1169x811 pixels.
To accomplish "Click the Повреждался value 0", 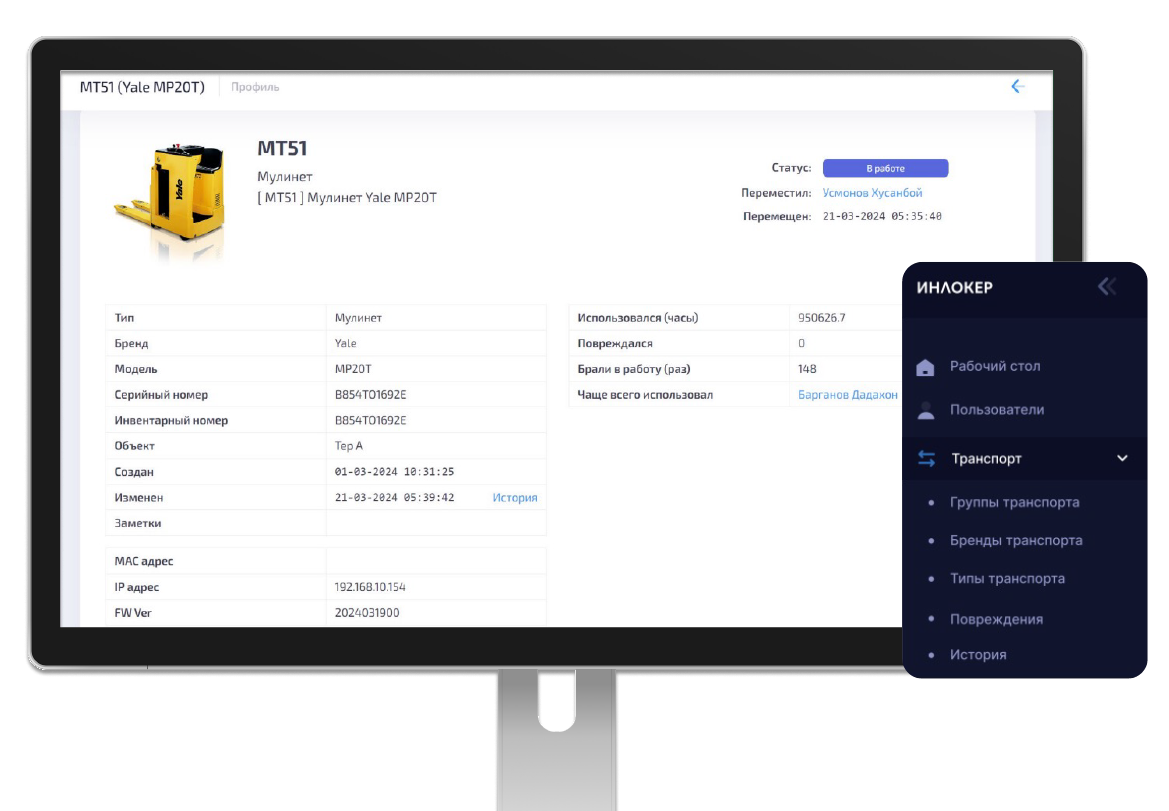I will [801, 344].
